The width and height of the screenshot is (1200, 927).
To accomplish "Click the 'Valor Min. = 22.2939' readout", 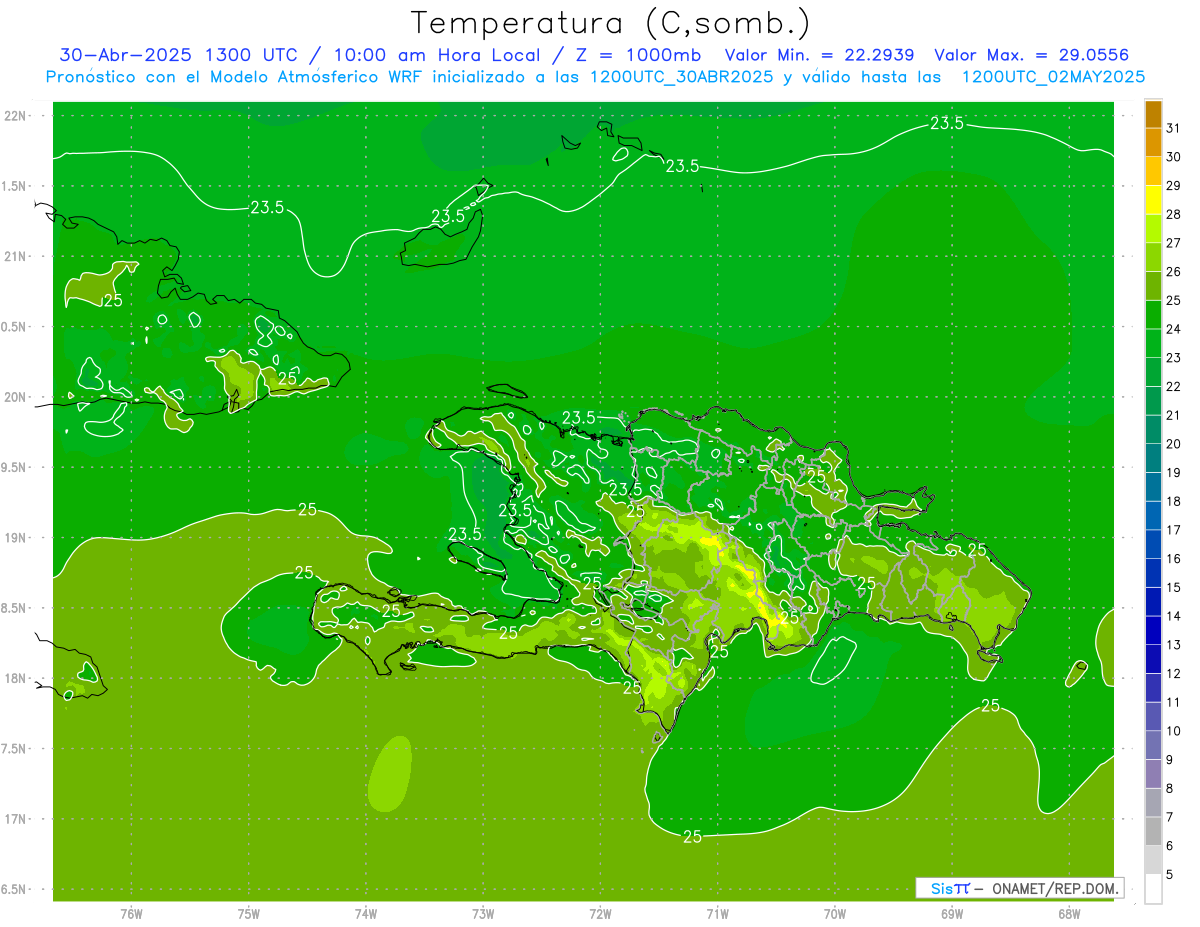I will (x=819, y=55).
